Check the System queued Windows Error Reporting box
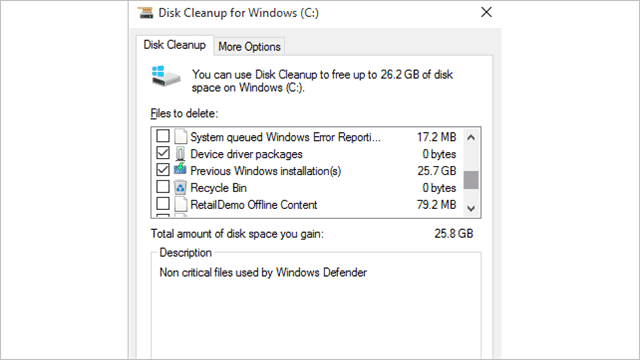The image size is (640, 360). (x=163, y=136)
